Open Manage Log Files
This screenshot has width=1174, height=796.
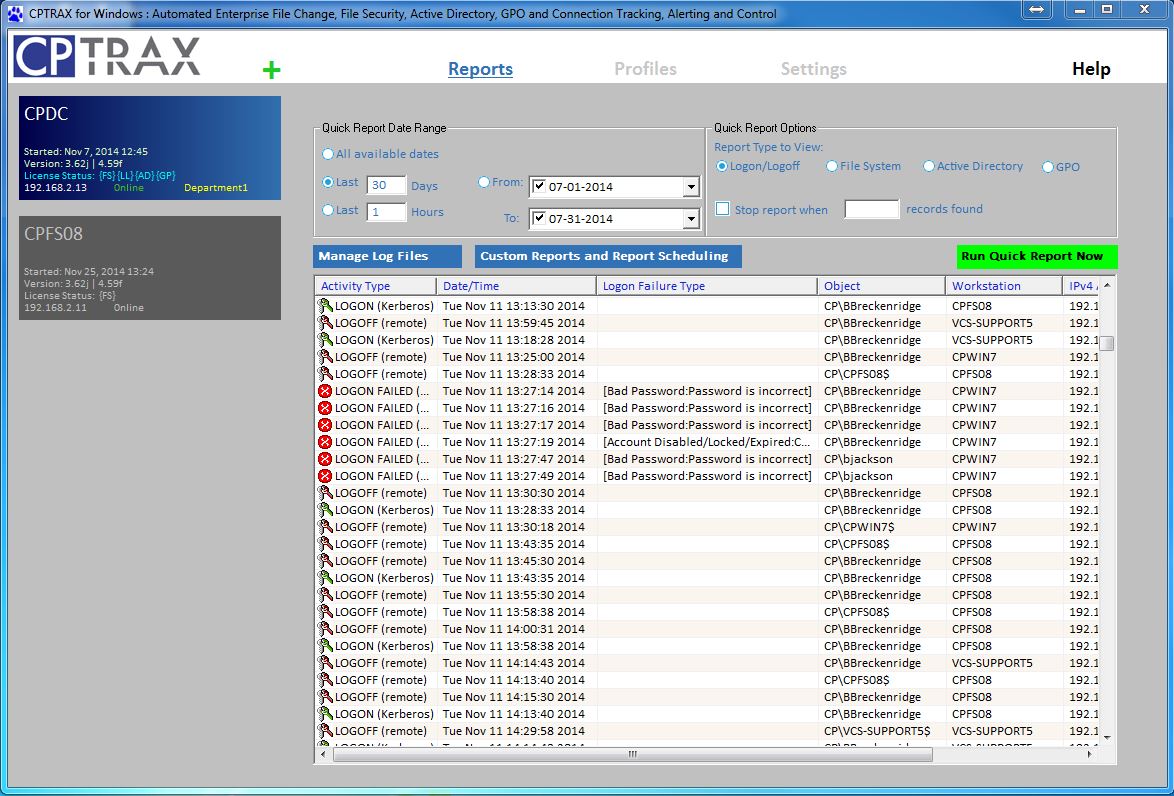click(x=387, y=256)
